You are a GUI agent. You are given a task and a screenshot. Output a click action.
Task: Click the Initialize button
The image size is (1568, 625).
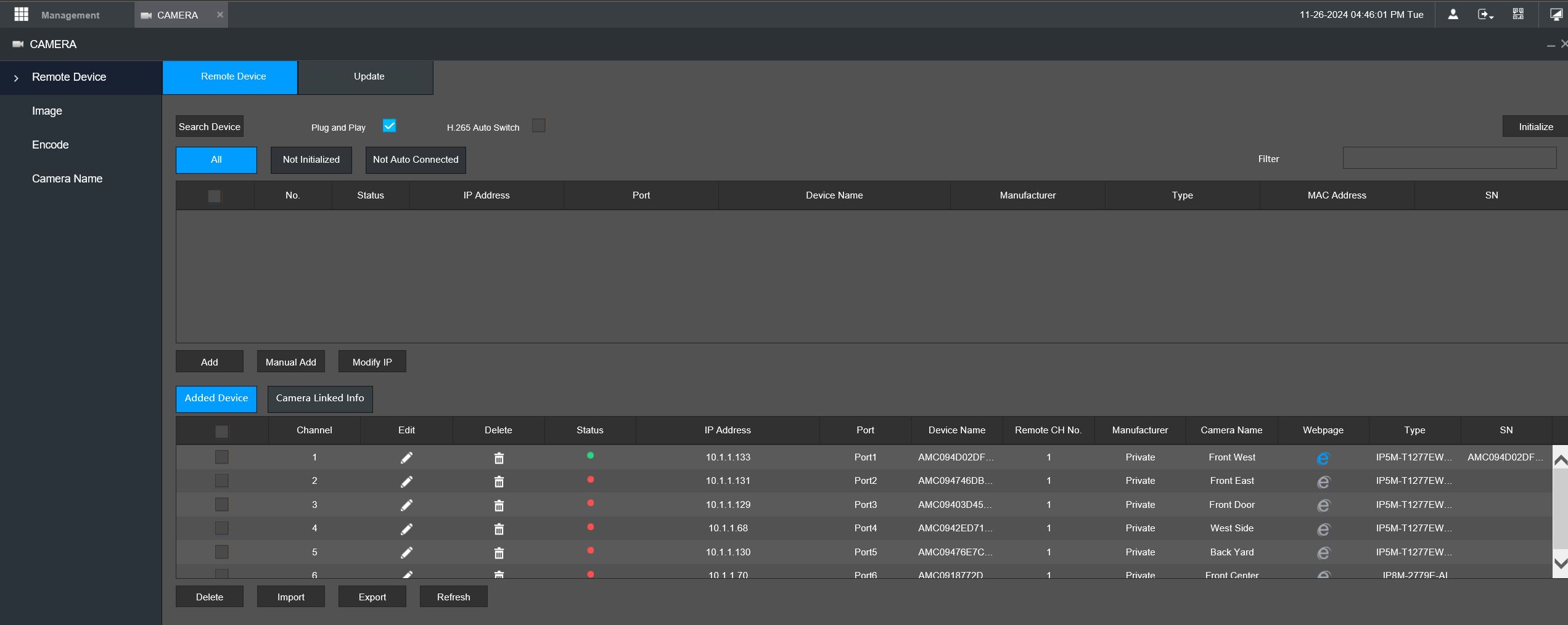click(1535, 126)
